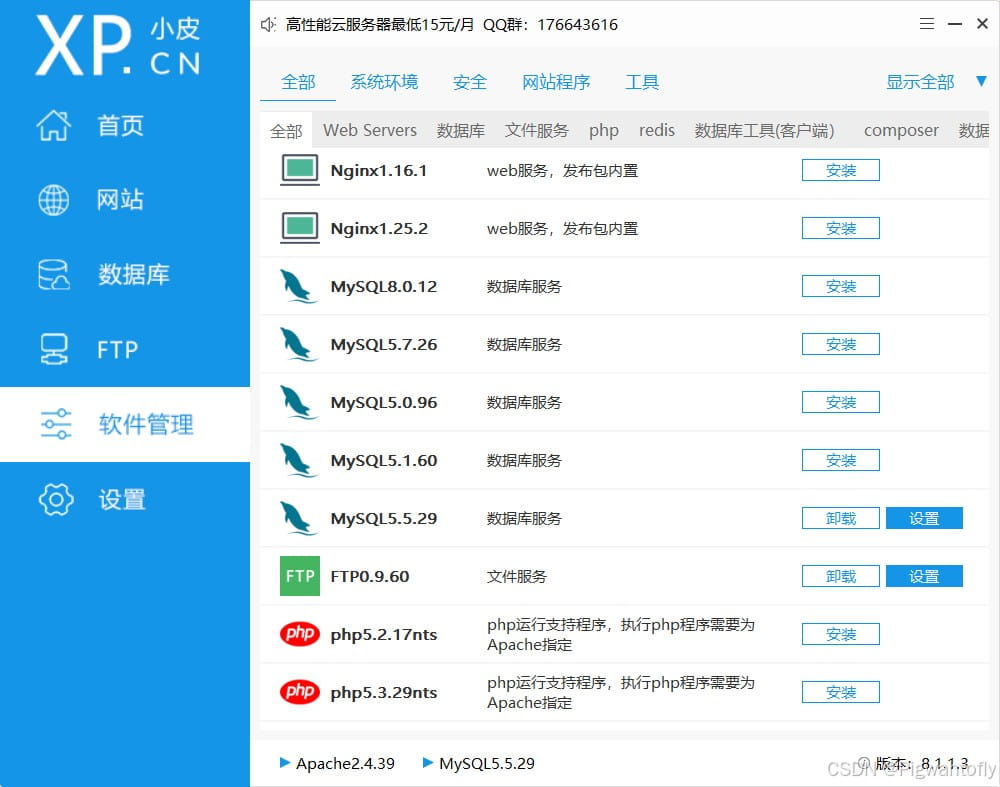This screenshot has width=1000, height=787.
Task: Click the MySQL5.1.60 dolphin icon
Action: click(298, 460)
